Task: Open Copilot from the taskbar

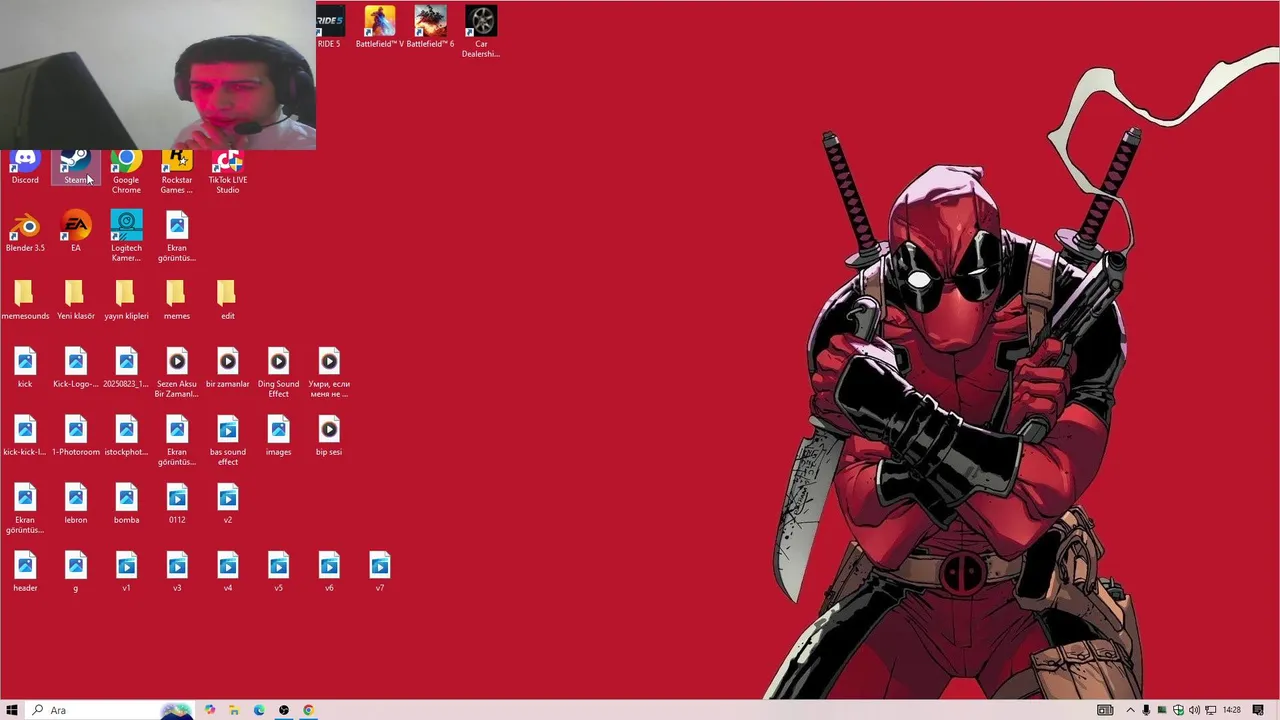Action: [210, 710]
